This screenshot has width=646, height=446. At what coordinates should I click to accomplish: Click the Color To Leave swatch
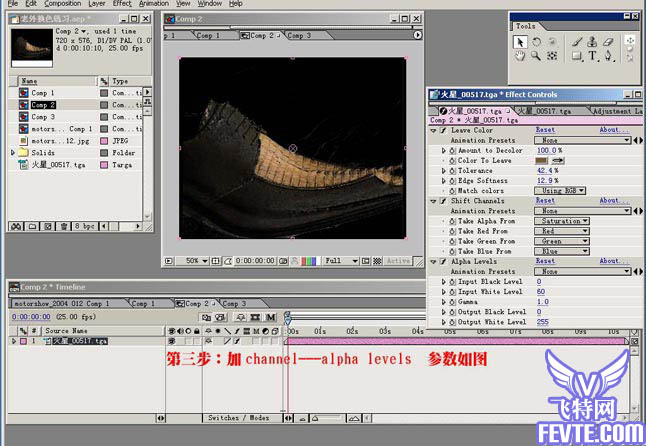click(541, 161)
